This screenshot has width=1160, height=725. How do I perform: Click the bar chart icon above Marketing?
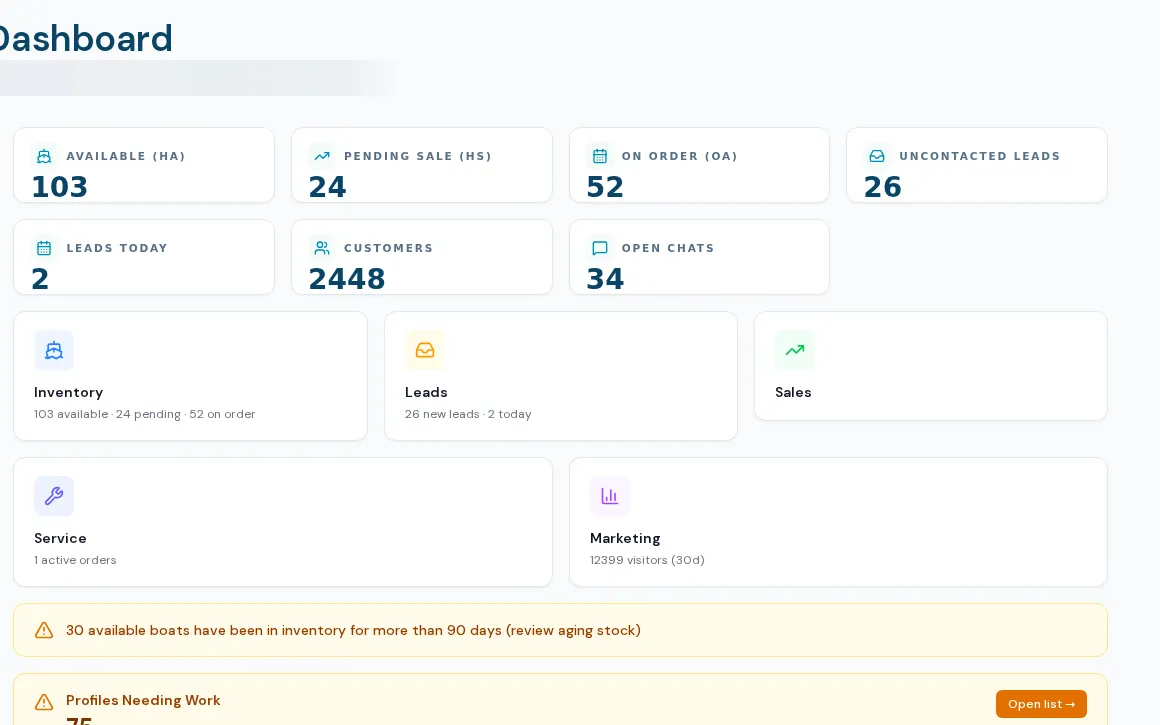(610, 496)
